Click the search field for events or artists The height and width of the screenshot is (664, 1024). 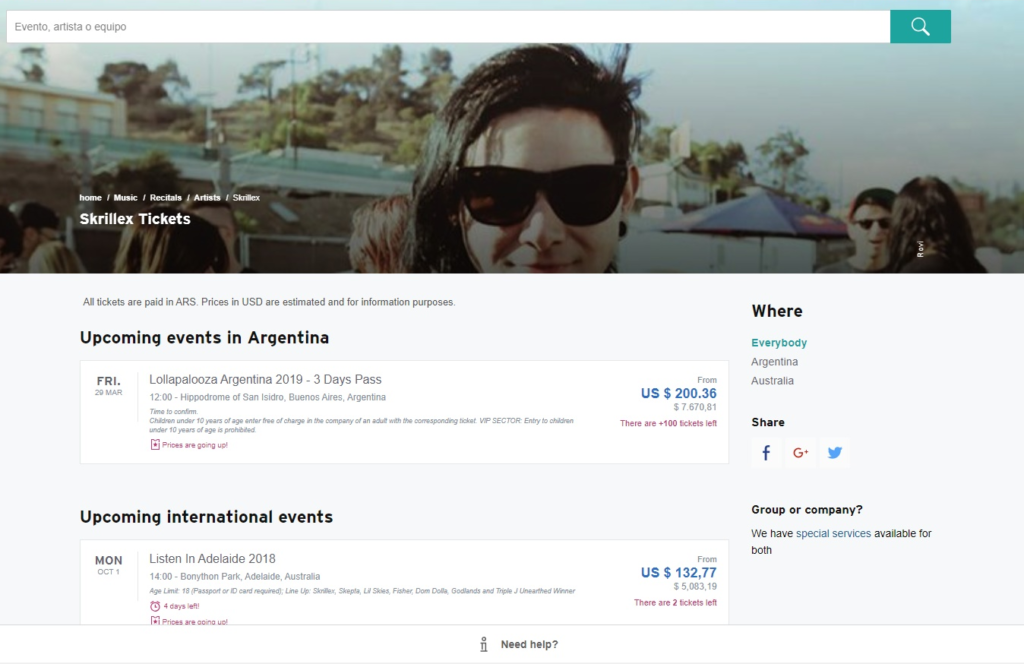(448, 27)
